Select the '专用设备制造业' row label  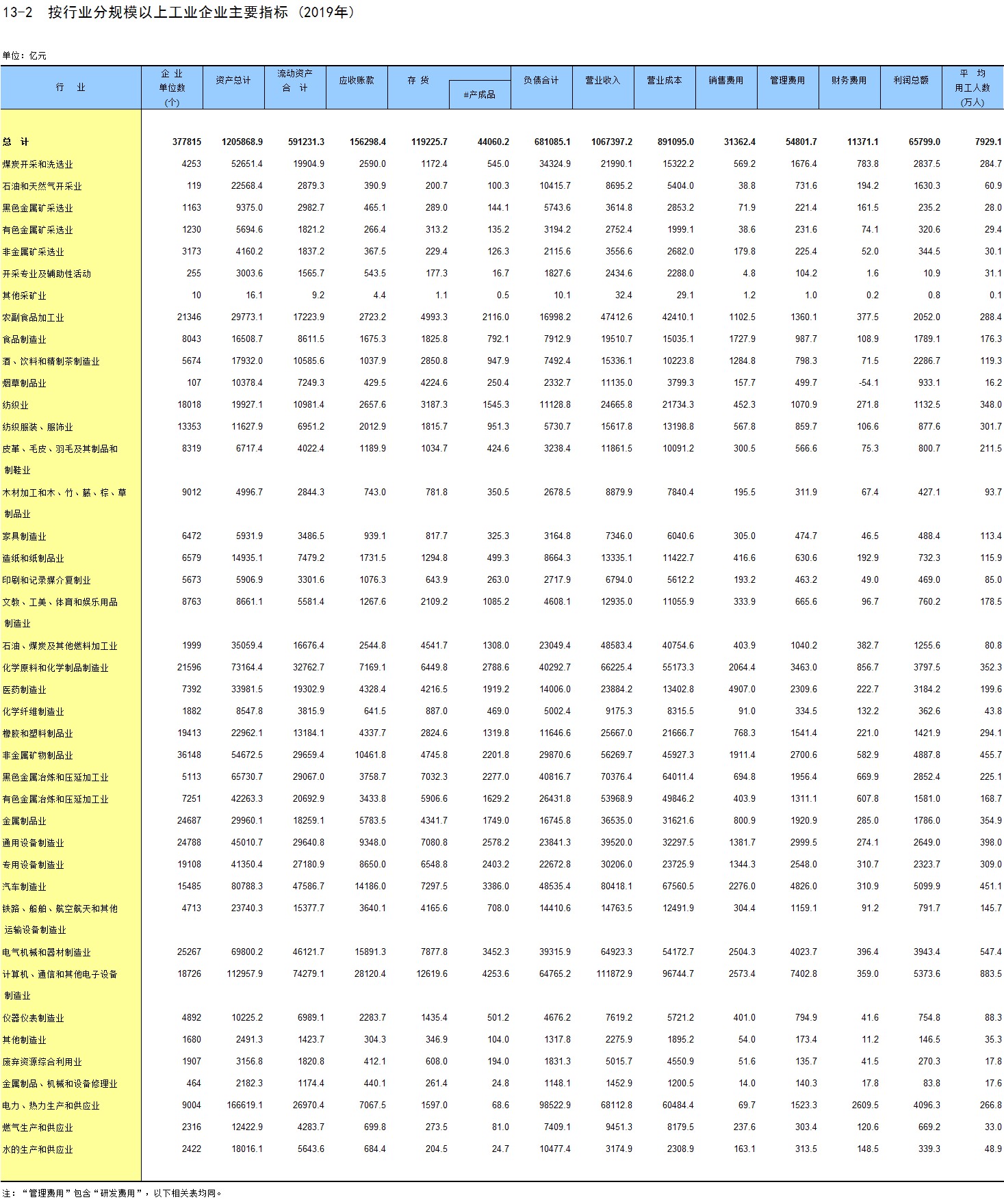pyautogui.click(x=33, y=865)
